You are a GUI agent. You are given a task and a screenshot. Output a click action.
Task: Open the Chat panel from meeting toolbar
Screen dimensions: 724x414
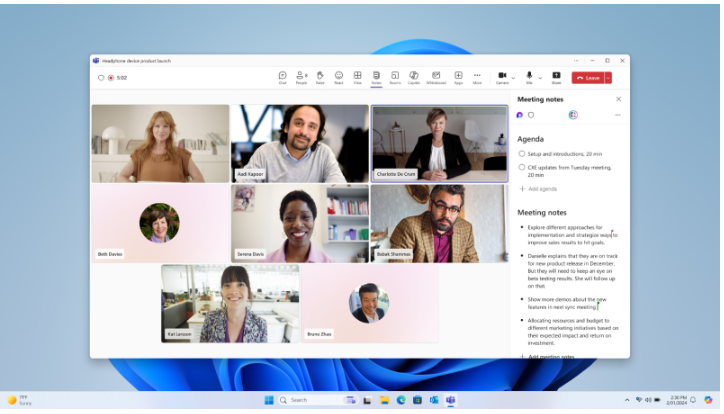pos(282,78)
